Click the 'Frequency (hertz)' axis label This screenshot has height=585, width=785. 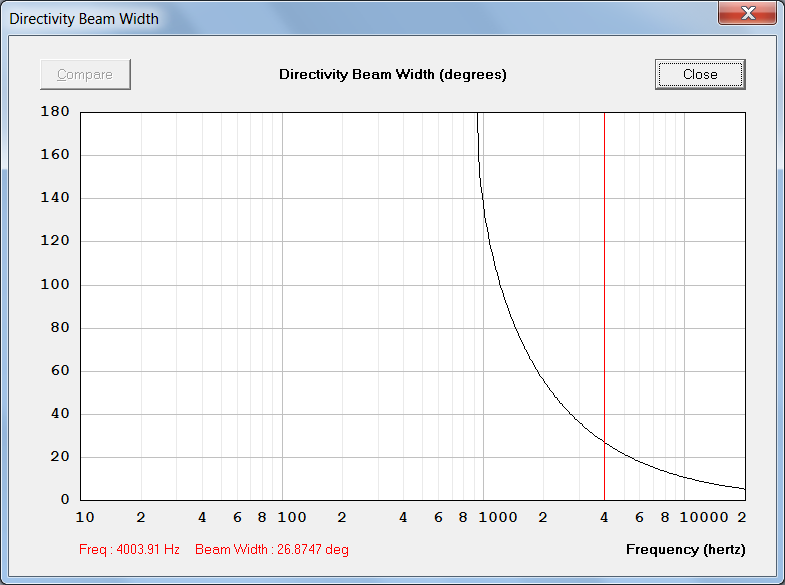[x=686, y=549]
